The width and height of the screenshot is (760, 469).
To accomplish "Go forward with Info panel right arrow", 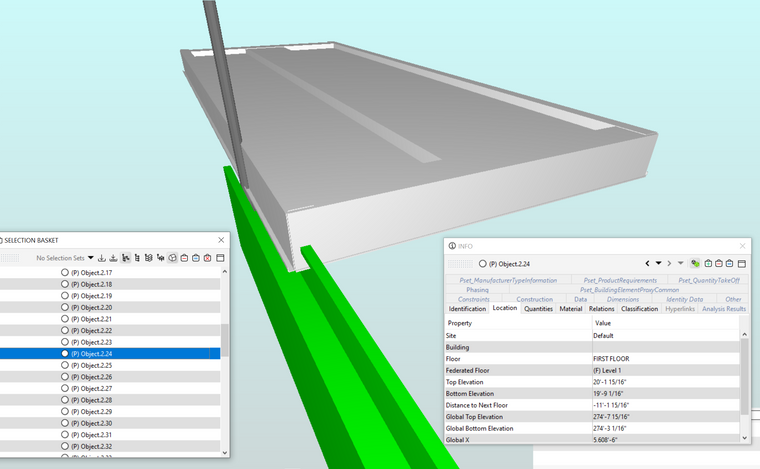I will pos(669,264).
